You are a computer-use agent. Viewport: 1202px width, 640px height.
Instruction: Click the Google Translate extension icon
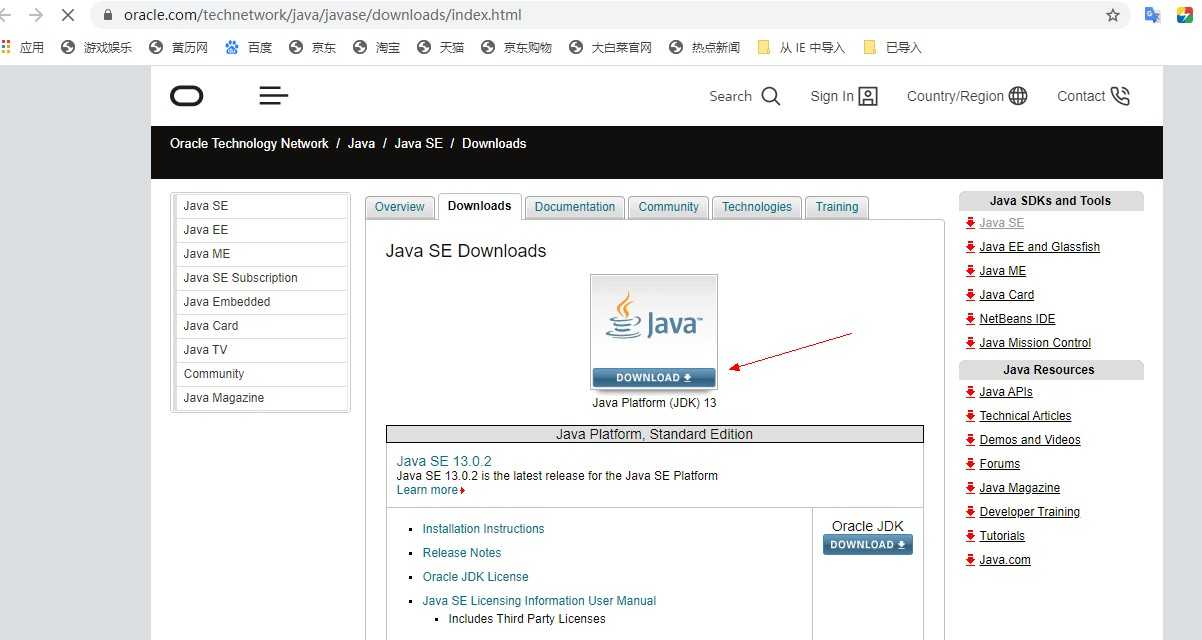(x=1152, y=15)
